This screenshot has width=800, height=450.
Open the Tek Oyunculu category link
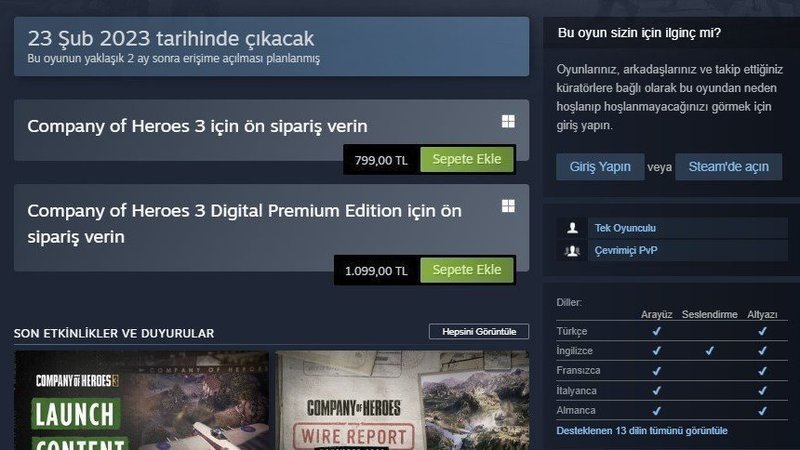(x=625, y=228)
